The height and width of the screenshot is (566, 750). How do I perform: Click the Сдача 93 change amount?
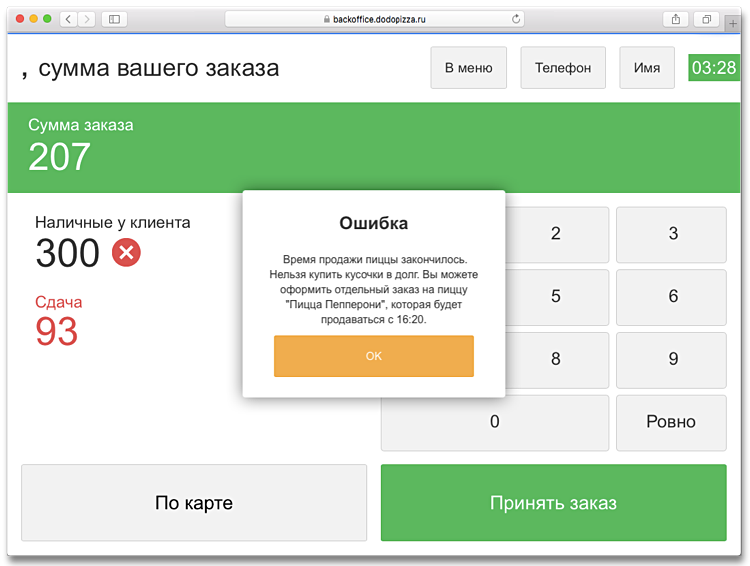[58, 321]
